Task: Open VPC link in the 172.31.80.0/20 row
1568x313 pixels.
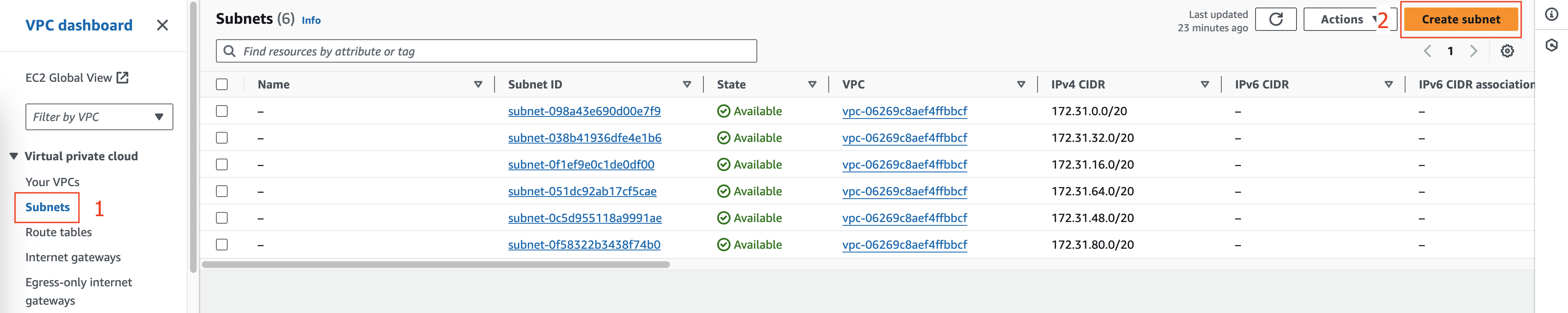Action: [x=905, y=245]
